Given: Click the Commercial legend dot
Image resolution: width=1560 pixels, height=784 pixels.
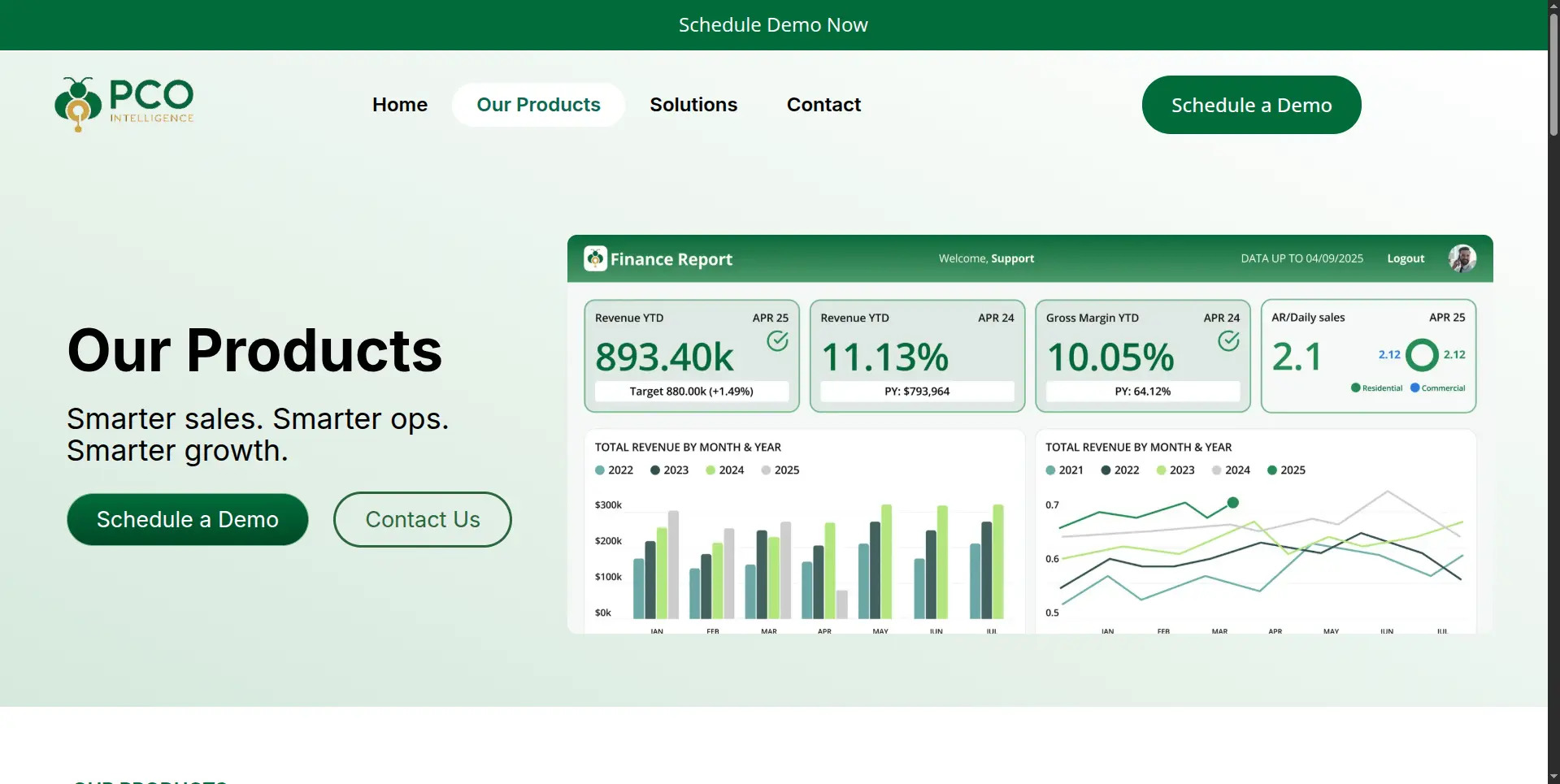Looking at the screenshot, I should [1414, 388].
